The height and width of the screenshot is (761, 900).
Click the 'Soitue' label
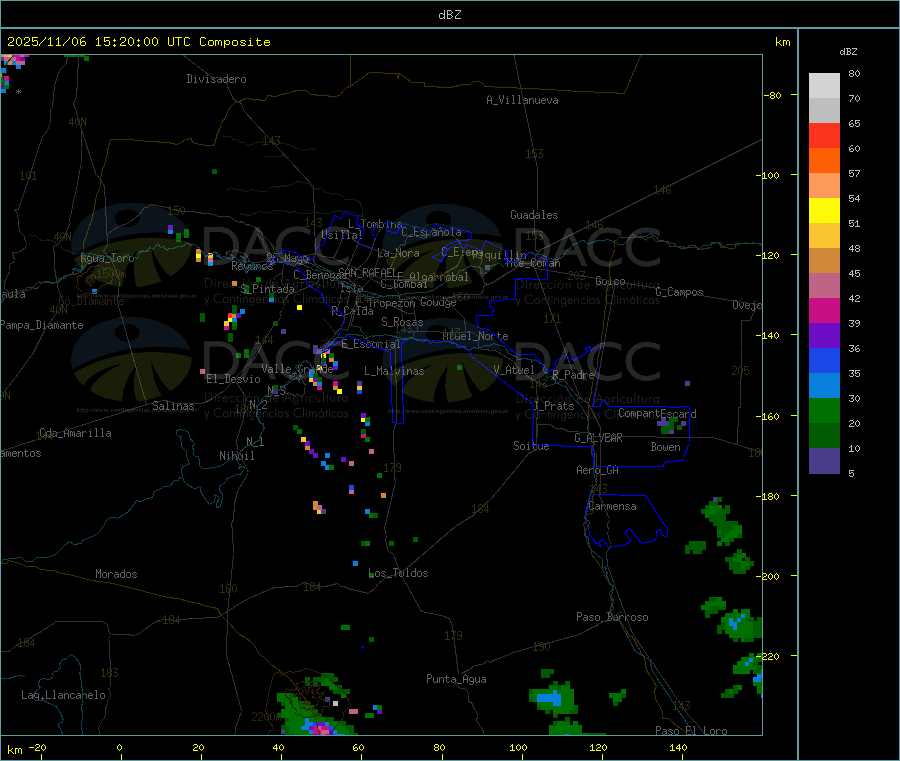(x=532, y=446)
